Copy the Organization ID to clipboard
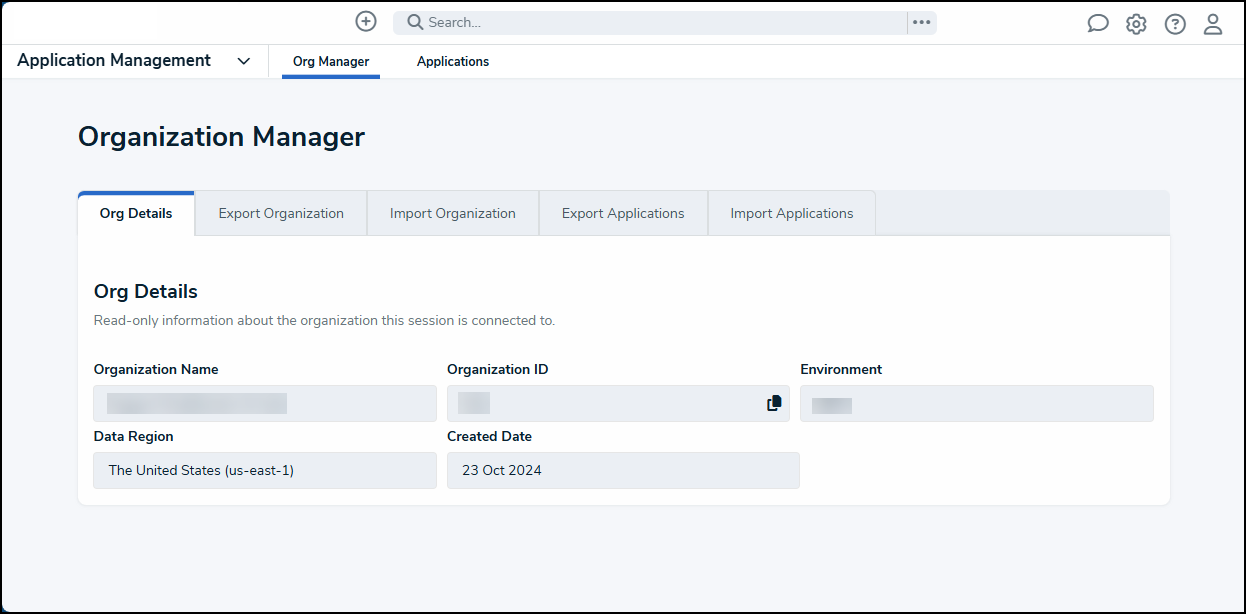 click(774, 403)
